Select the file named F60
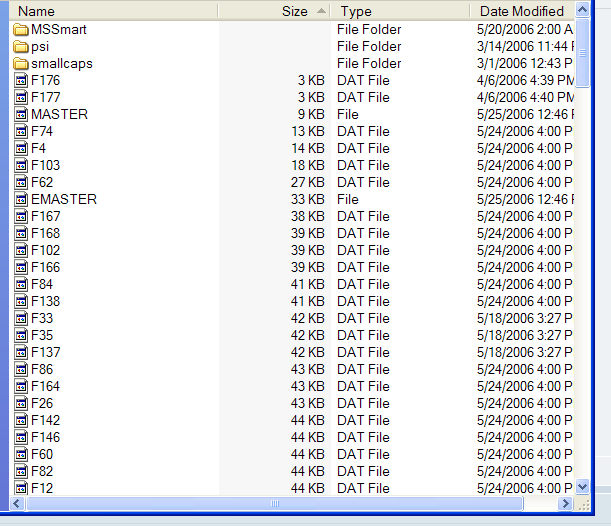611x526 pixels. pos(42,454)
